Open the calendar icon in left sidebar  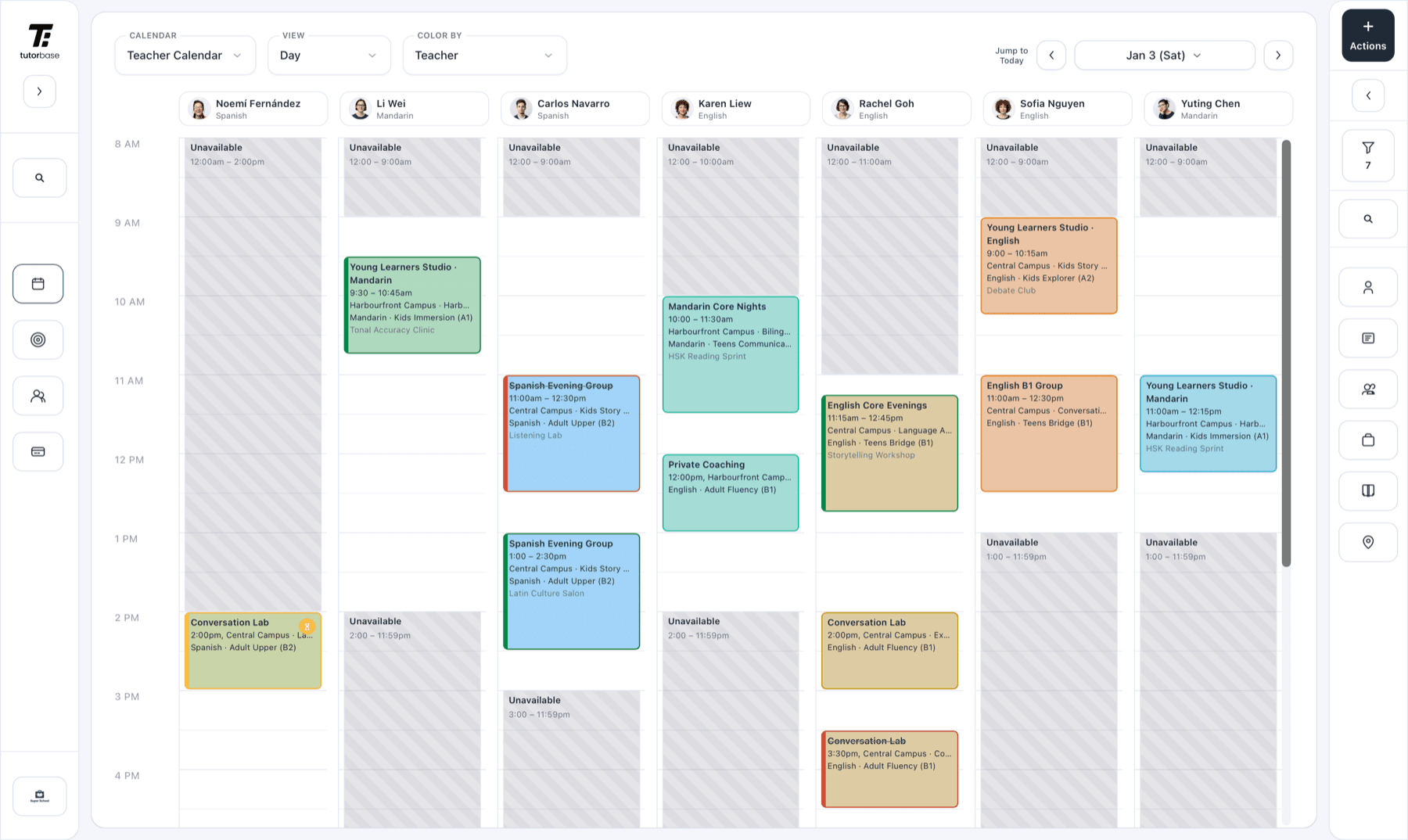pos(38,284)
